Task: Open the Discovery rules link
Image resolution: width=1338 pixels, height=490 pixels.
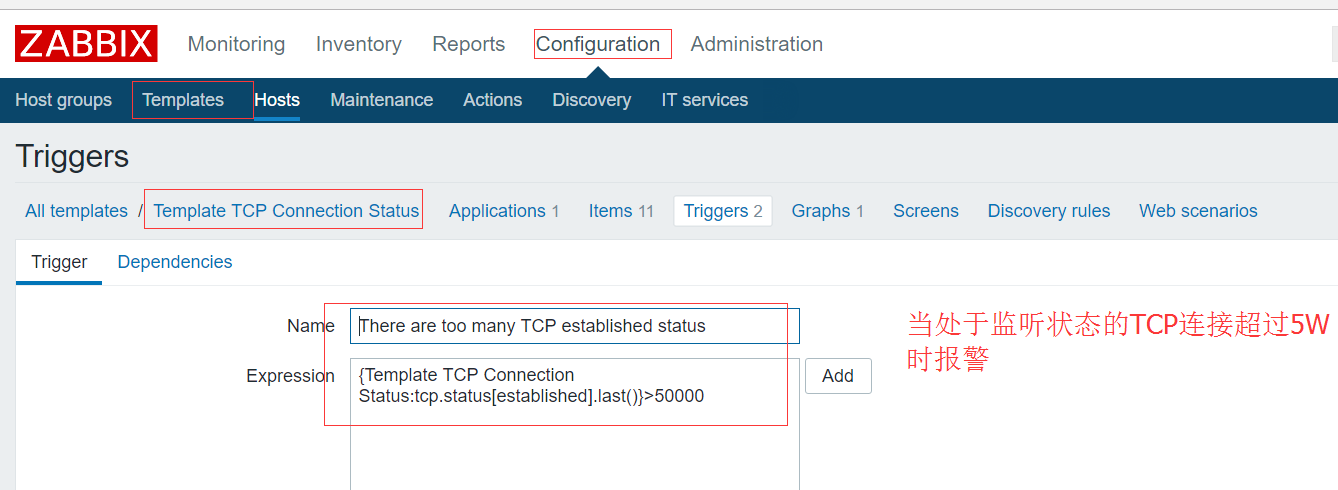Action: [x=1049, y=211]
